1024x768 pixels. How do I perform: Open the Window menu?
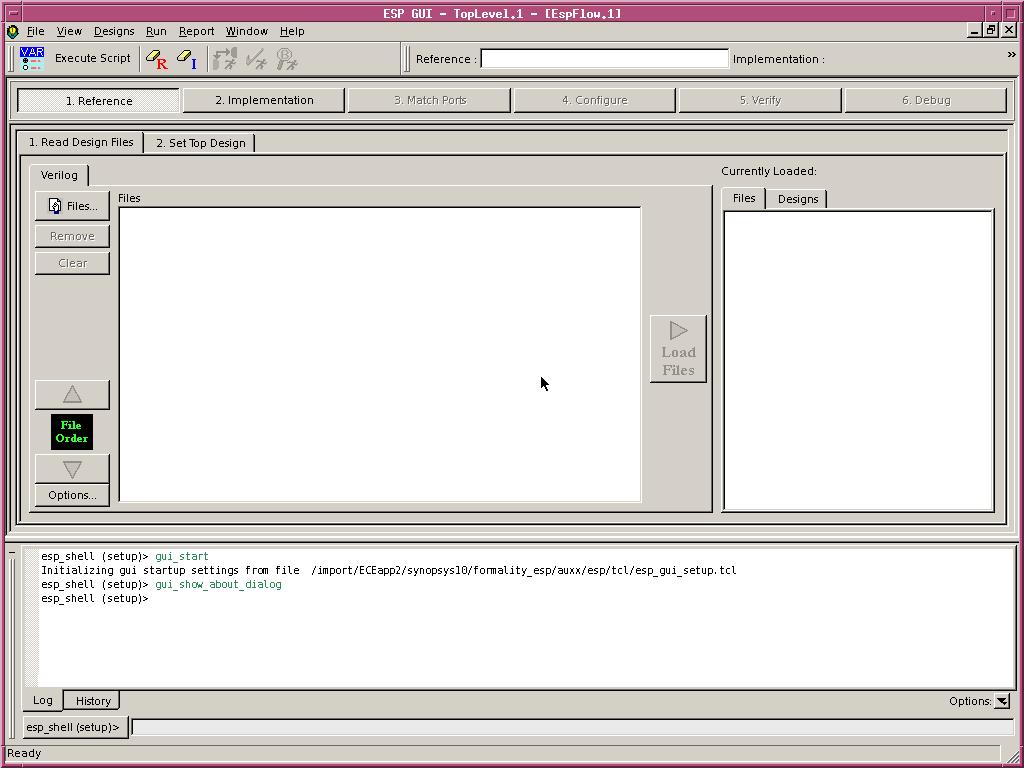(x=247, y=31)
